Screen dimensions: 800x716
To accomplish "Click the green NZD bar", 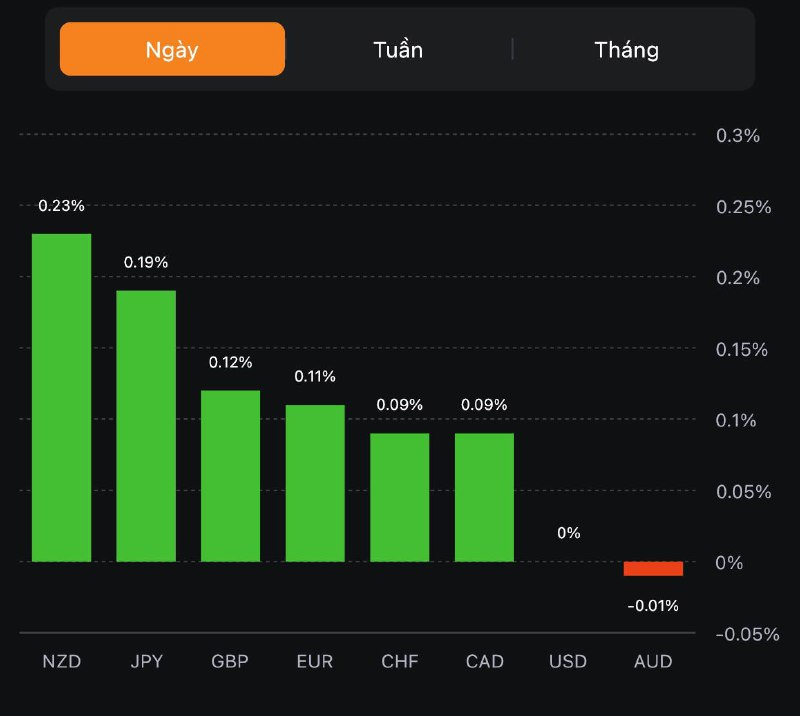I will [x=61, y=398].
